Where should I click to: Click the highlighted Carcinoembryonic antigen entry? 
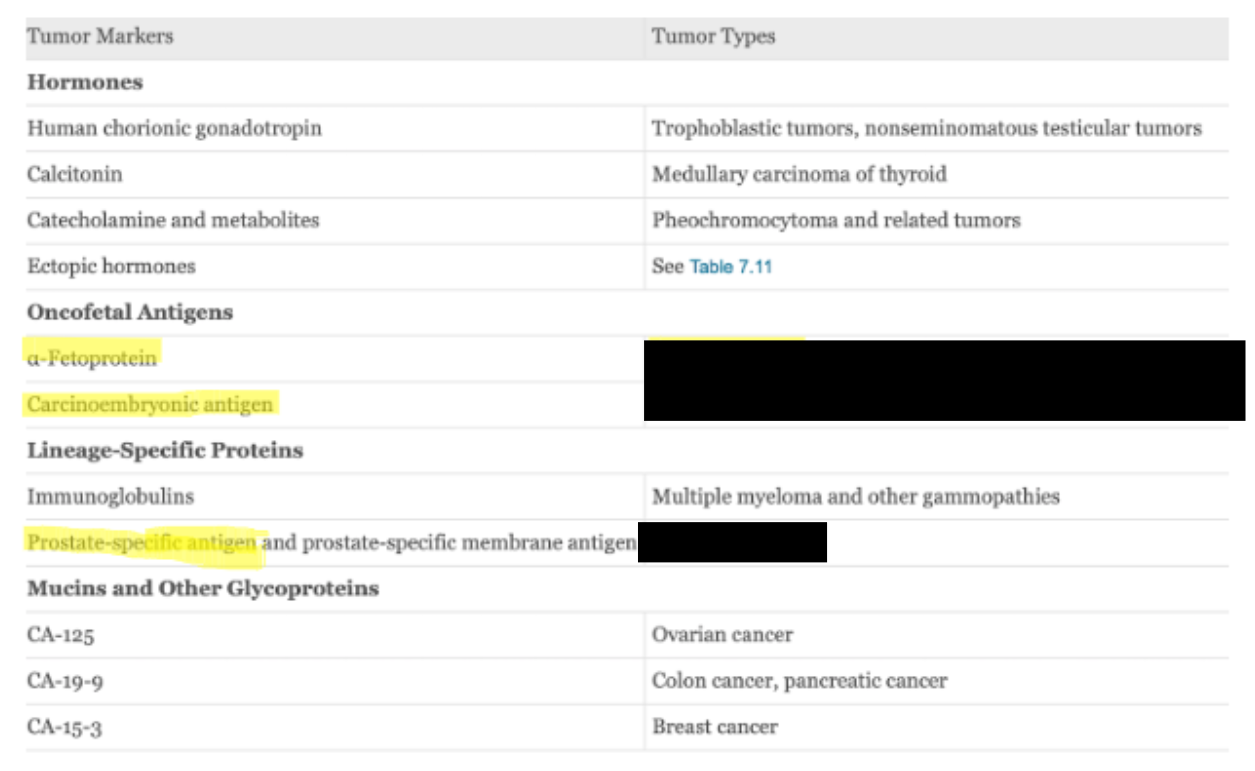(150, 404)
